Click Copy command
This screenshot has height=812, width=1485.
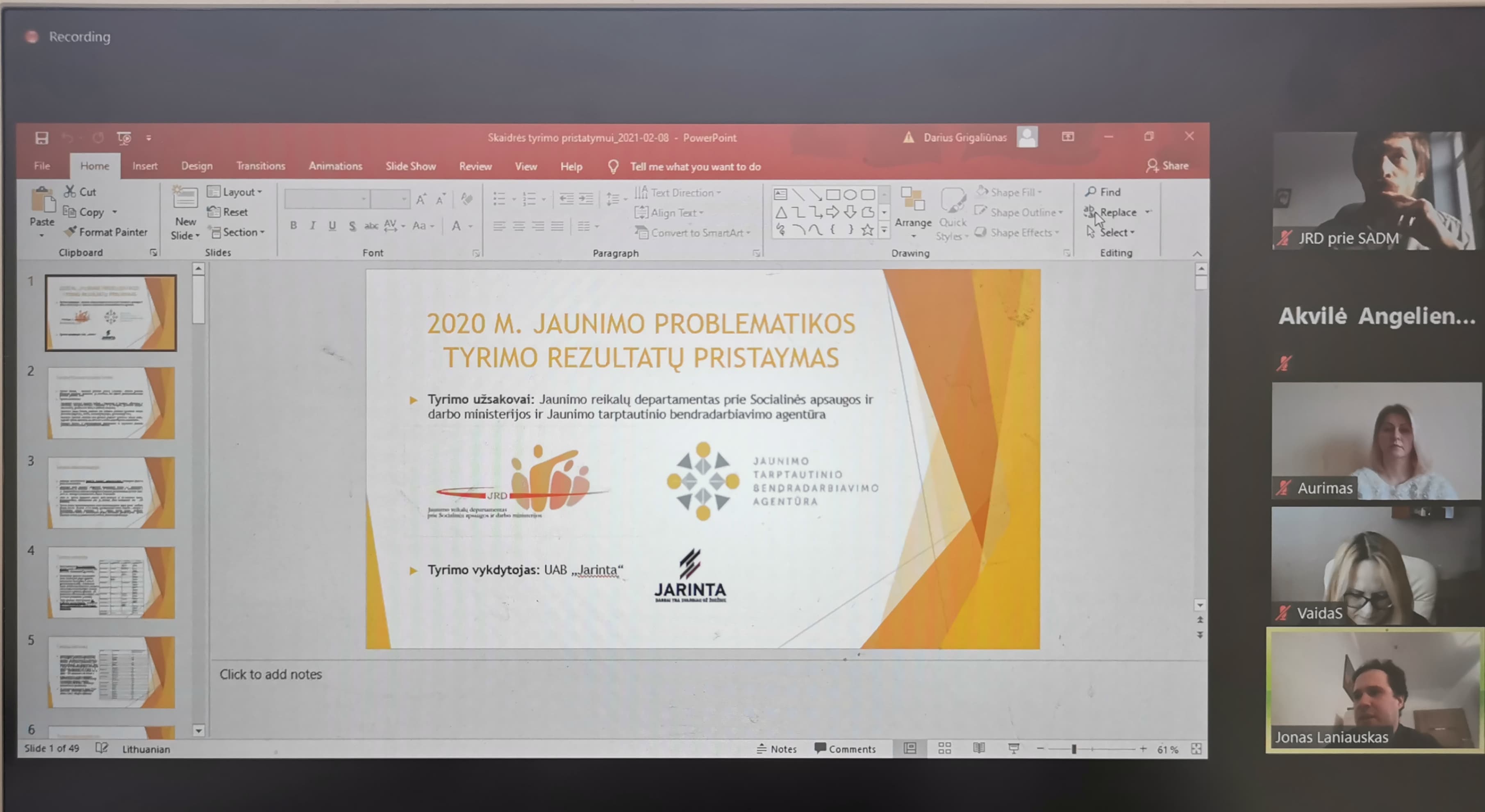84,212
